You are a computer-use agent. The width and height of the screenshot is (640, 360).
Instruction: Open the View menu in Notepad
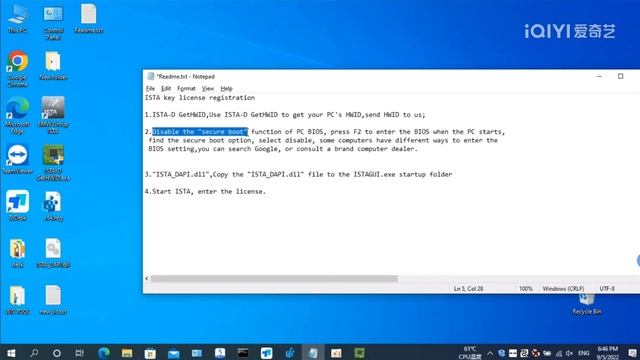pyautogui.click(x=208, y=89)
